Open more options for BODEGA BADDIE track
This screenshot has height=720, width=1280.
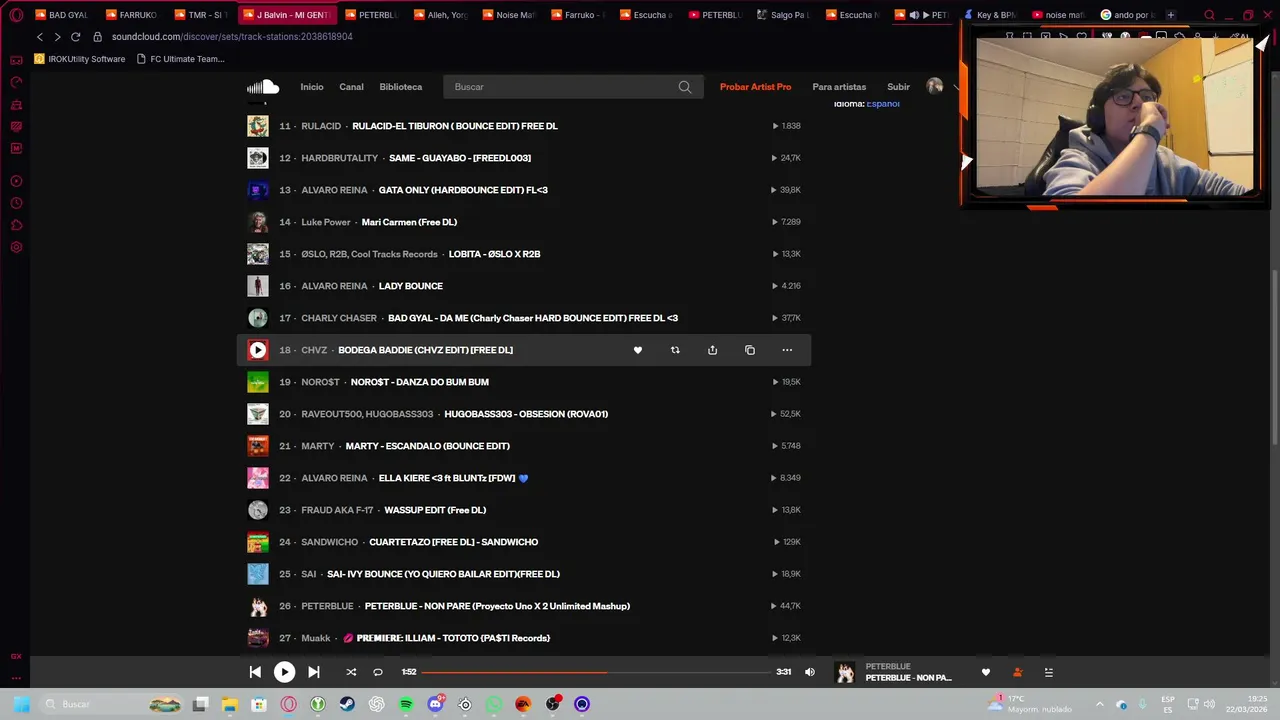[787, 350]
